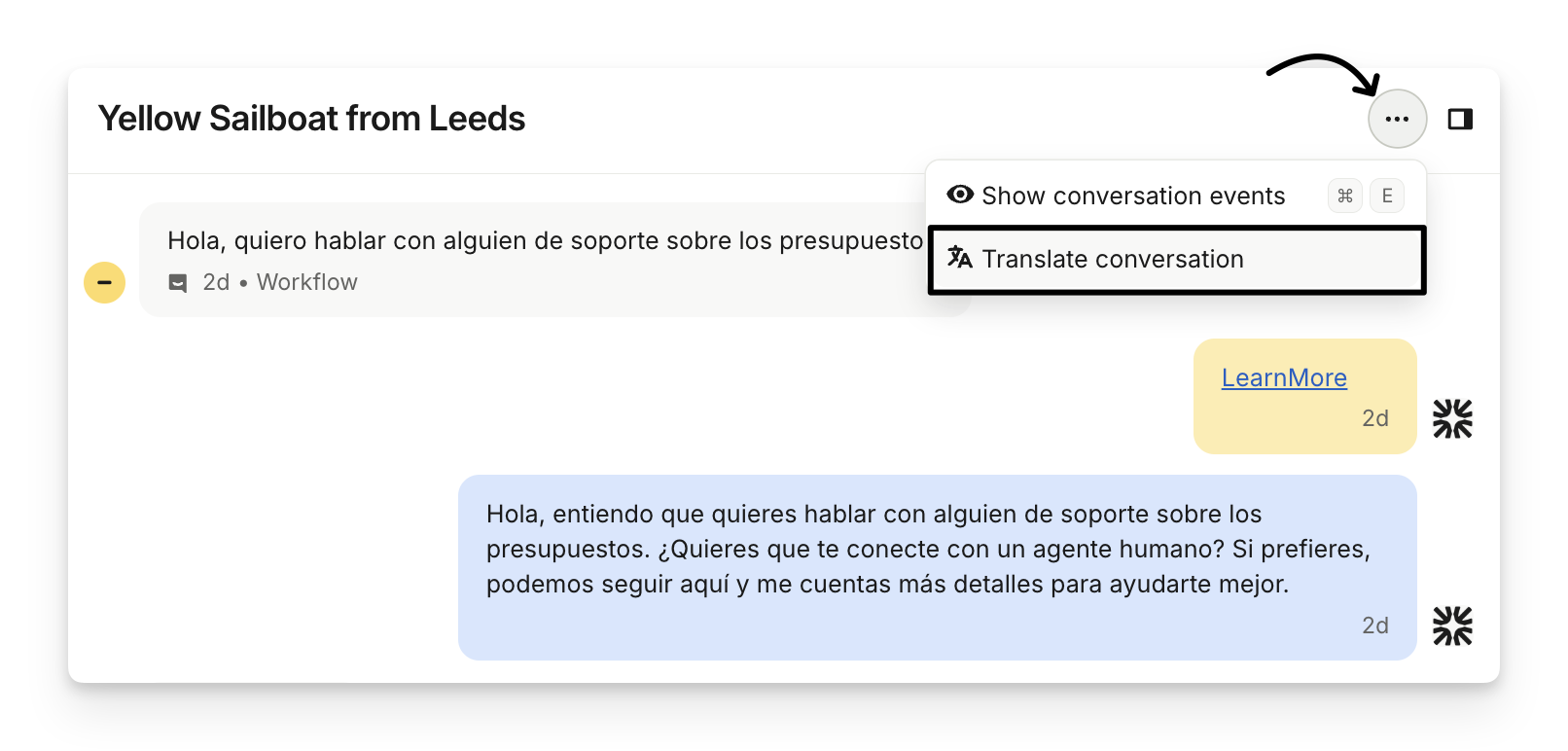Click the command key shortcut badge
Viewport: 1568px width, 751px height.
1345,196
